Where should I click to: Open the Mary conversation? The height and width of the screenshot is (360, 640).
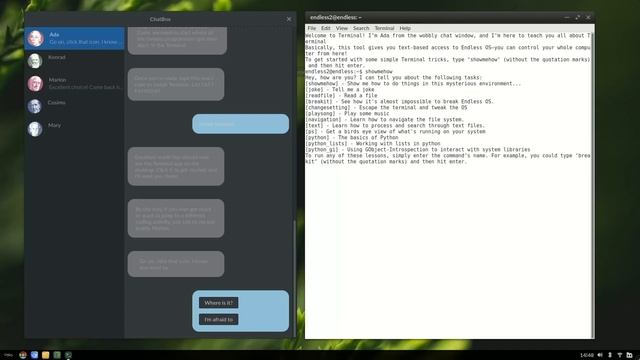pyautogui.click(x=74, y=129)
